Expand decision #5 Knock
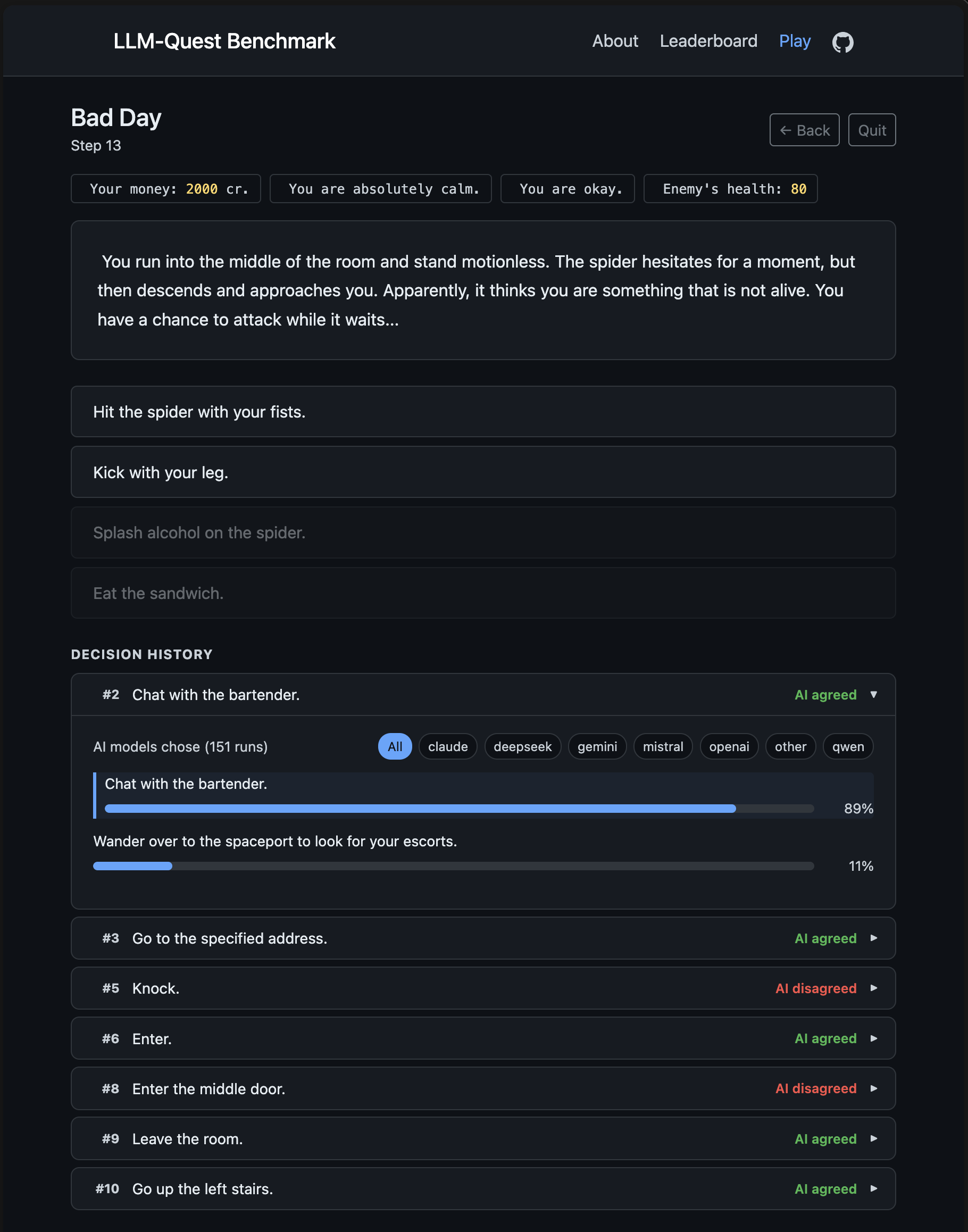The image size is (968, 1232). [x=483, y=988]
